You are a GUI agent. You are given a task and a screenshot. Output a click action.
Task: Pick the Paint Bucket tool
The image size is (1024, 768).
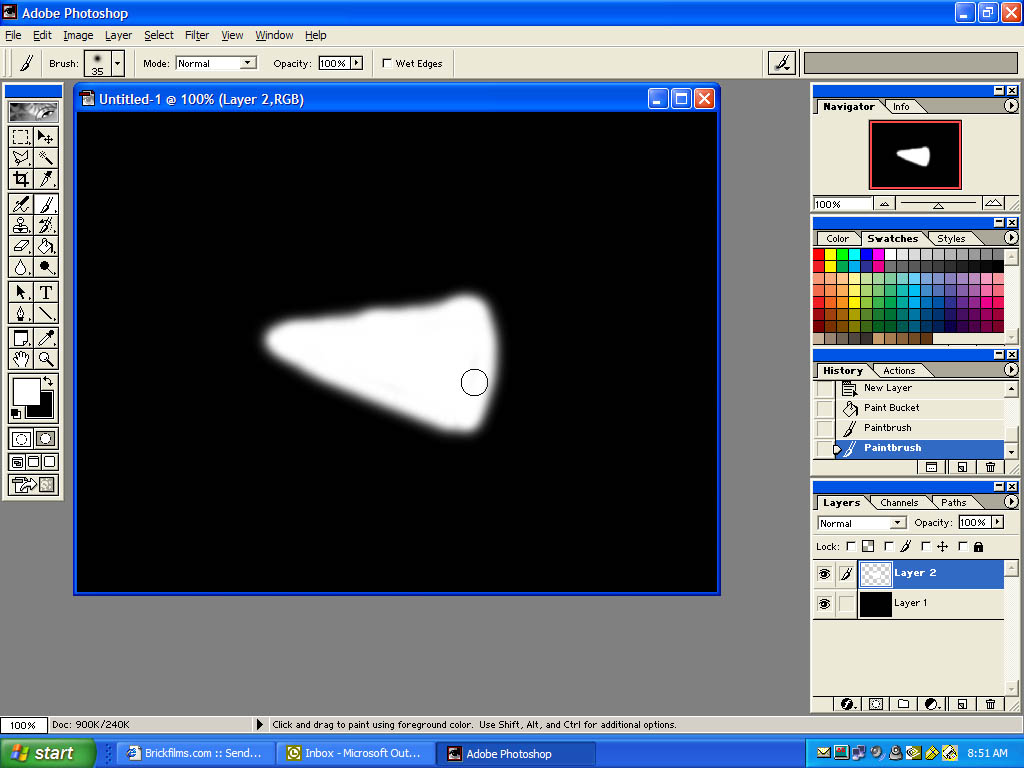[x=46, y=246]
